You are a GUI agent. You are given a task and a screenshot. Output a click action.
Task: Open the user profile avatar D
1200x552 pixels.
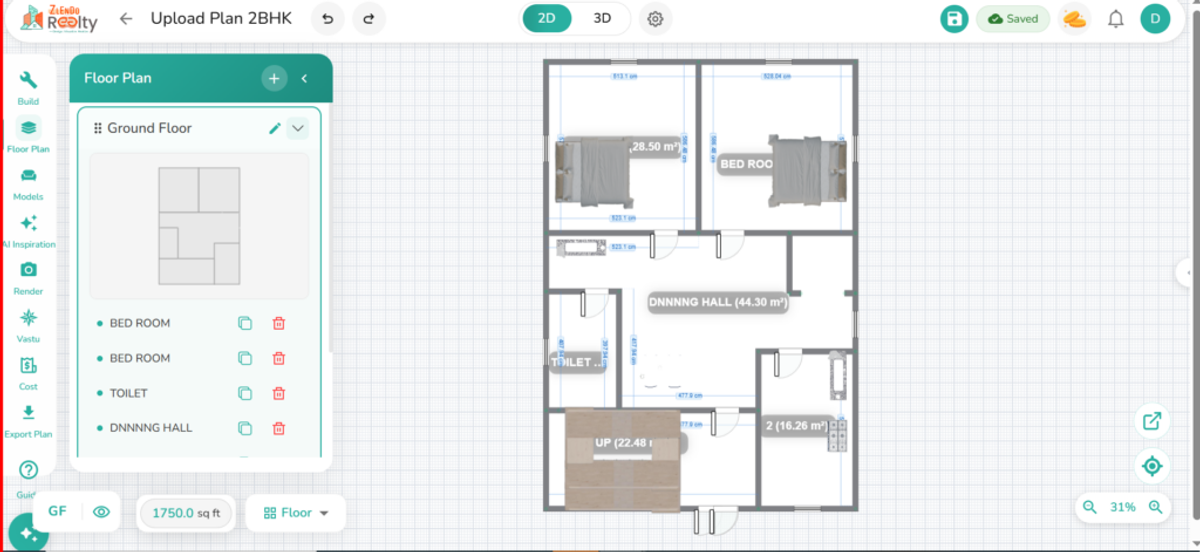point(1155,19)
